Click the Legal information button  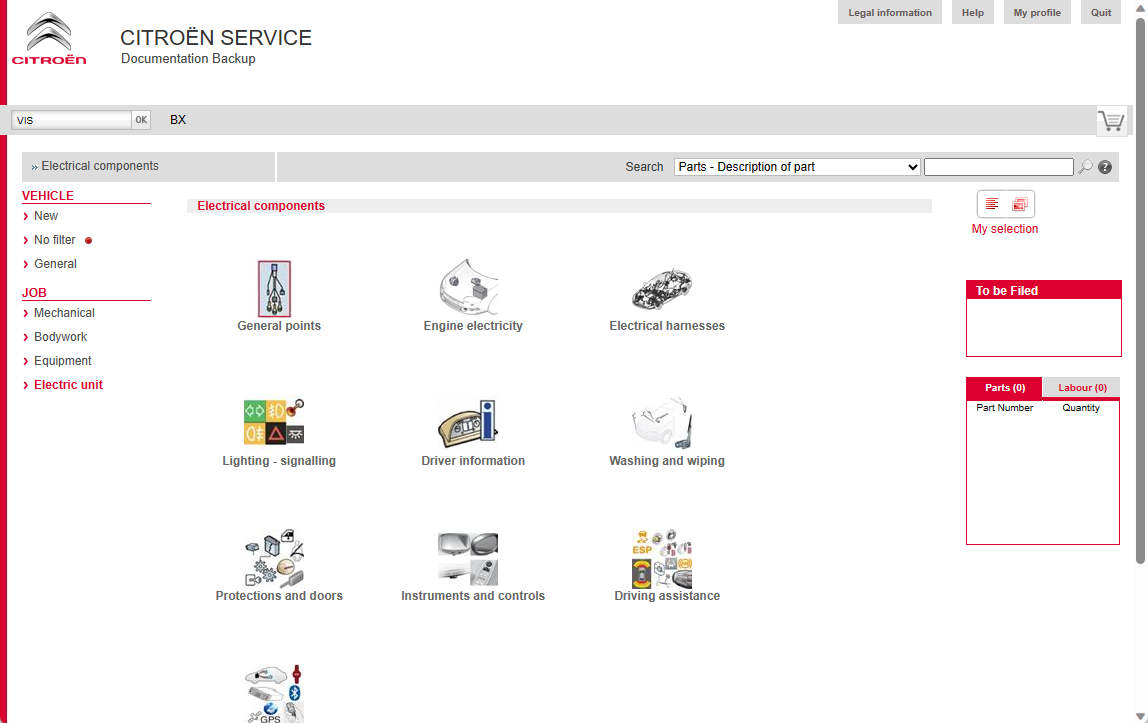coord(889,13)
